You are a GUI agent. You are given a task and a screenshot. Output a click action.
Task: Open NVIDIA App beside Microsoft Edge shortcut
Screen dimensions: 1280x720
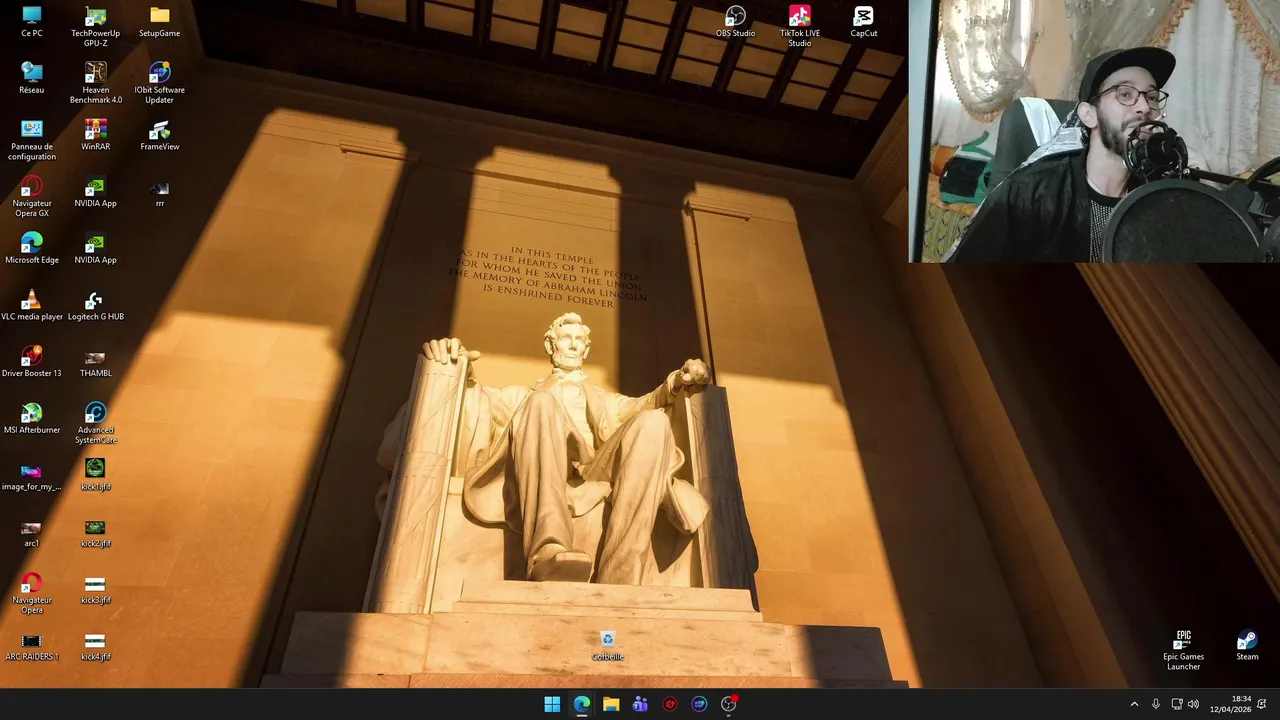coord(95,250)
